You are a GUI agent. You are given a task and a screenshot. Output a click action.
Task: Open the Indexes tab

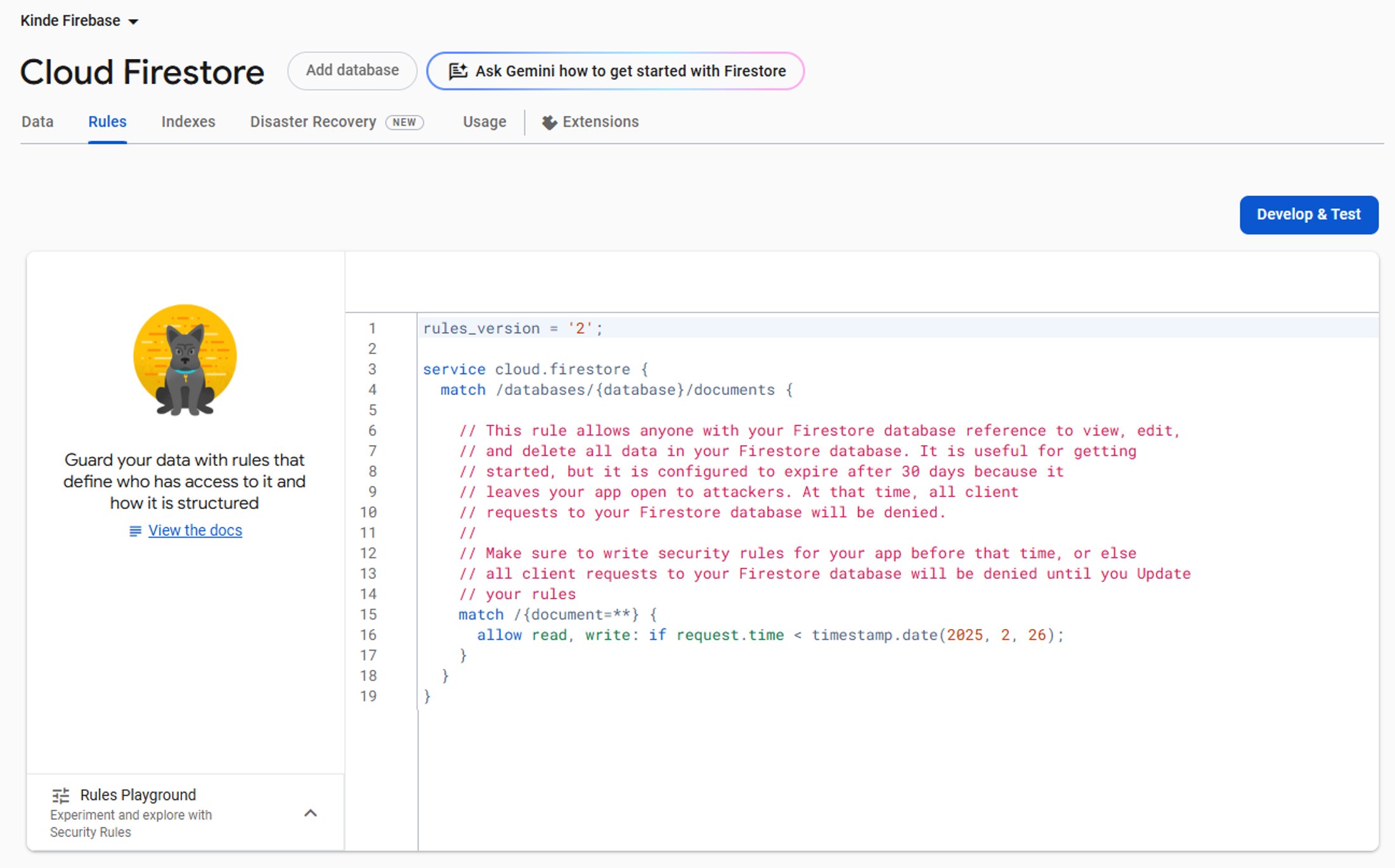coord(188,121)
